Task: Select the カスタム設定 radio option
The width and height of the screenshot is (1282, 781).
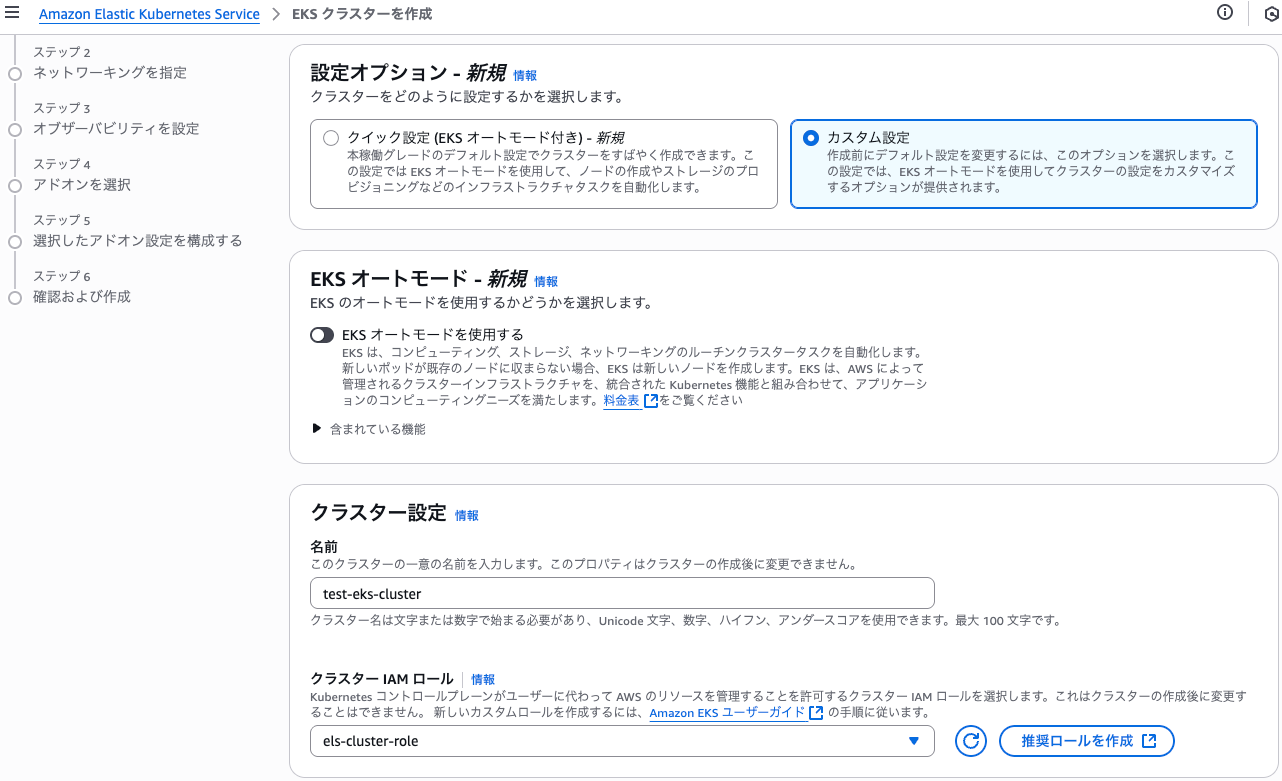Action: [811, 138]
